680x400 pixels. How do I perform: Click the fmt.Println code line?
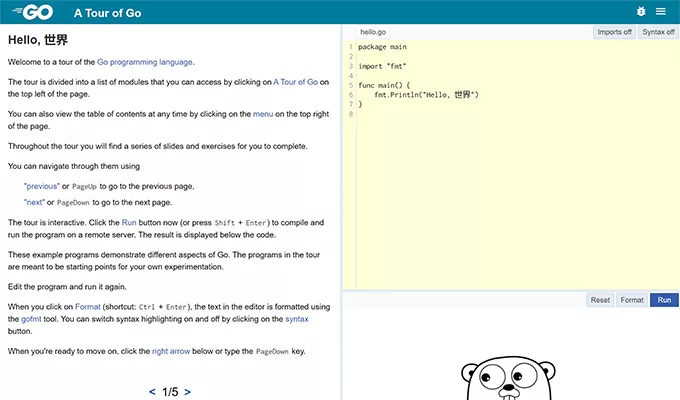[x=426, y=95]
